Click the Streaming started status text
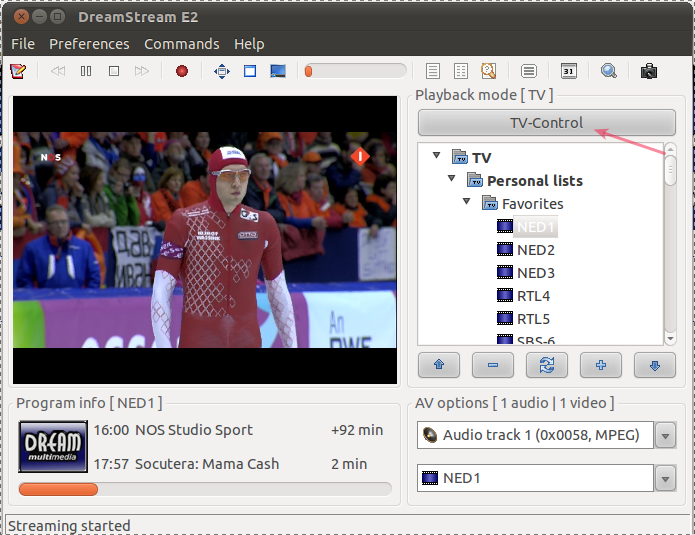The width and height of the screenshot is (695, 535). point(69,526)
